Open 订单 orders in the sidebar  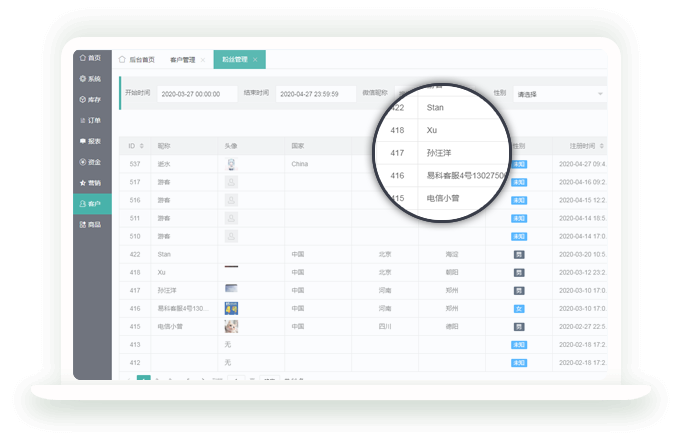pos(92,120)
